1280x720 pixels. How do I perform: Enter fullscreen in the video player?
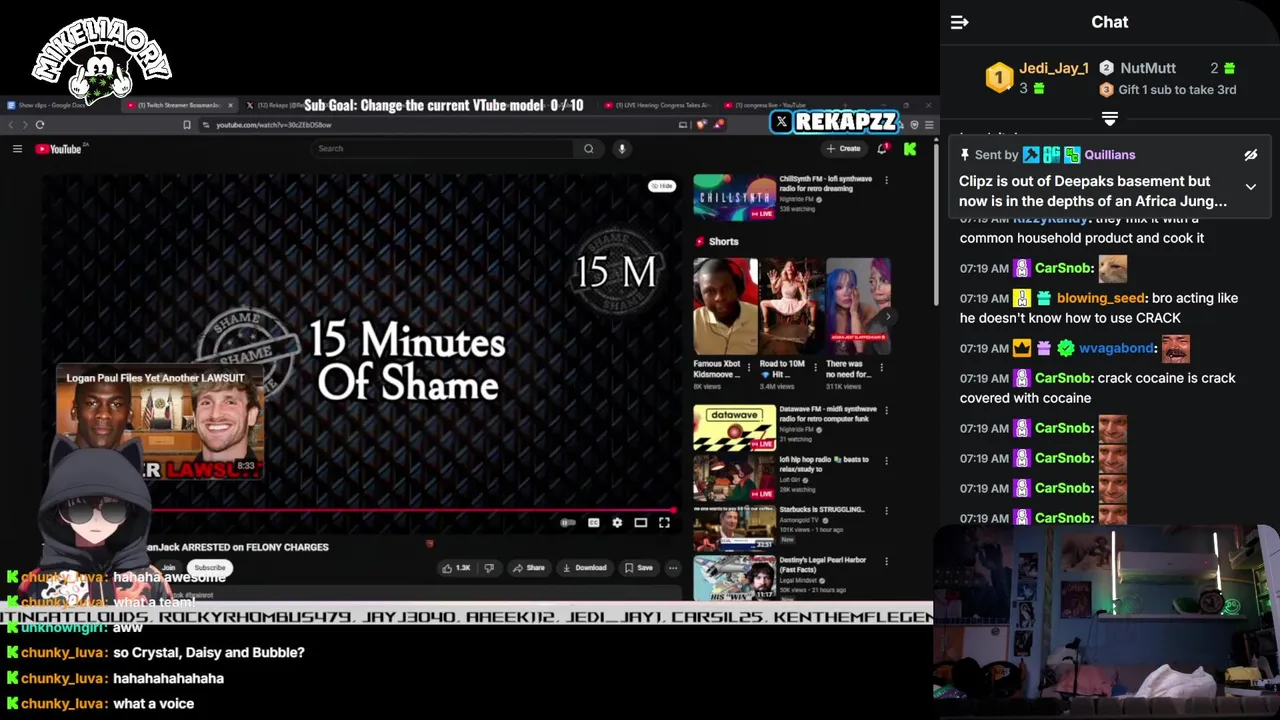pyautogui.click(x=664, y=523)
